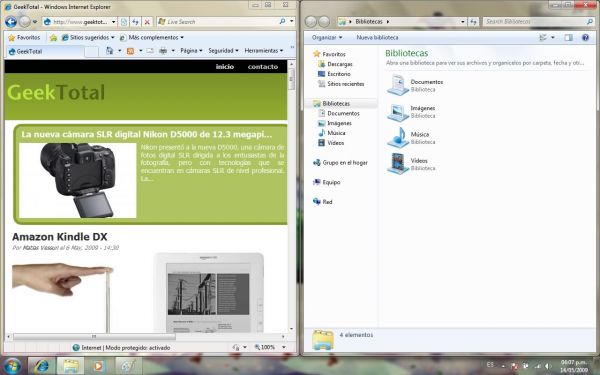Open the Página menu in the command bar
This screenshot has width=600, height=375.
tap(191, 51)
